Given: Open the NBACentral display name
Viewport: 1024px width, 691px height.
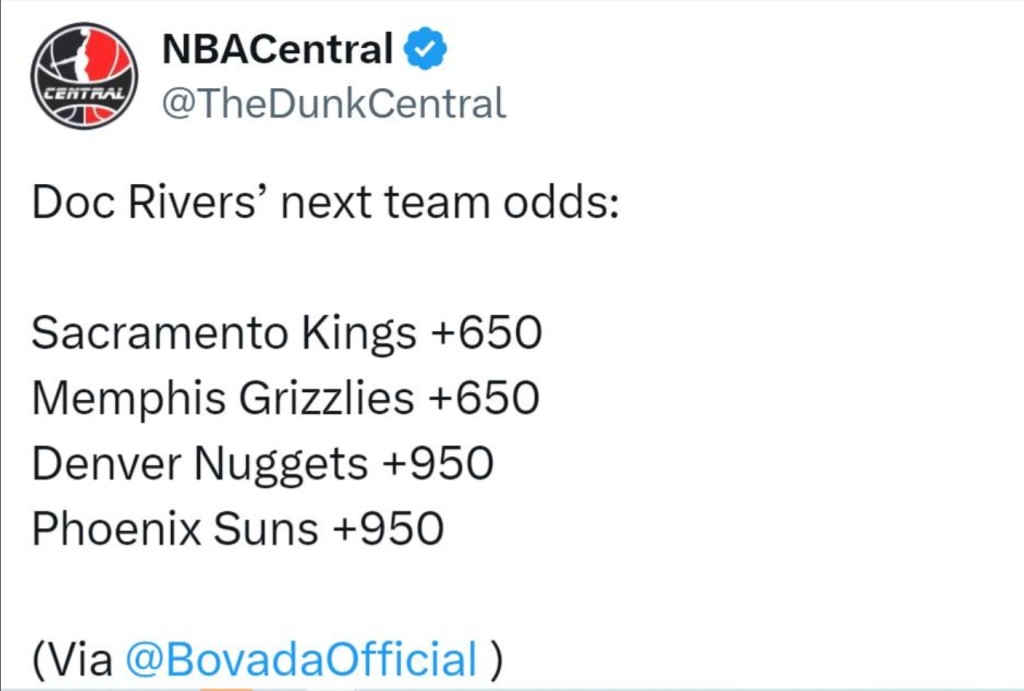Looking at the screenshot, I should (x=277, y=49).
